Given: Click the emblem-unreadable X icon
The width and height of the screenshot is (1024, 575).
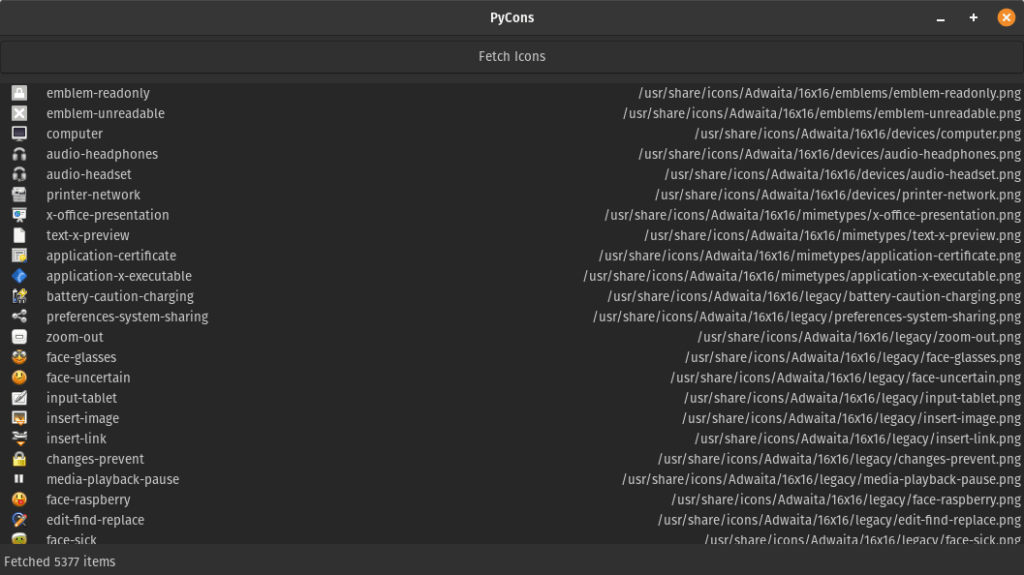Looking at the screenshot, I should pos(19,114).
